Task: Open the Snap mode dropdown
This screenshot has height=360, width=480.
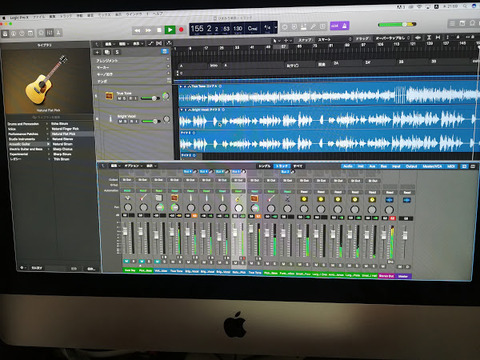Action: 334,39
